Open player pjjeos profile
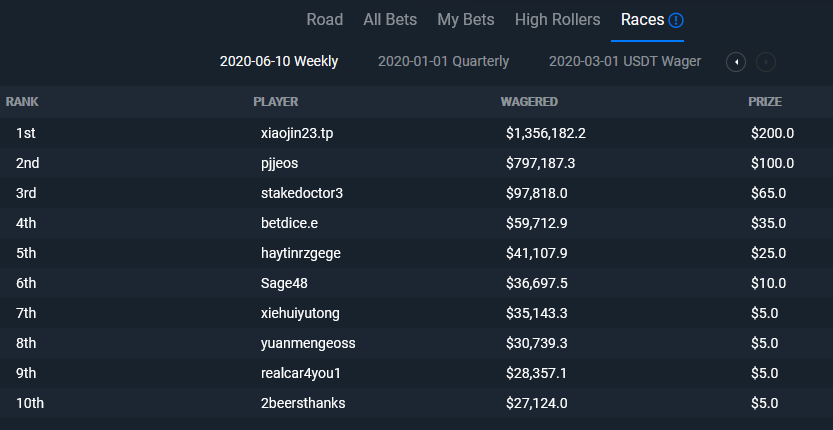The image size is (833, 430). click(279, 163)
